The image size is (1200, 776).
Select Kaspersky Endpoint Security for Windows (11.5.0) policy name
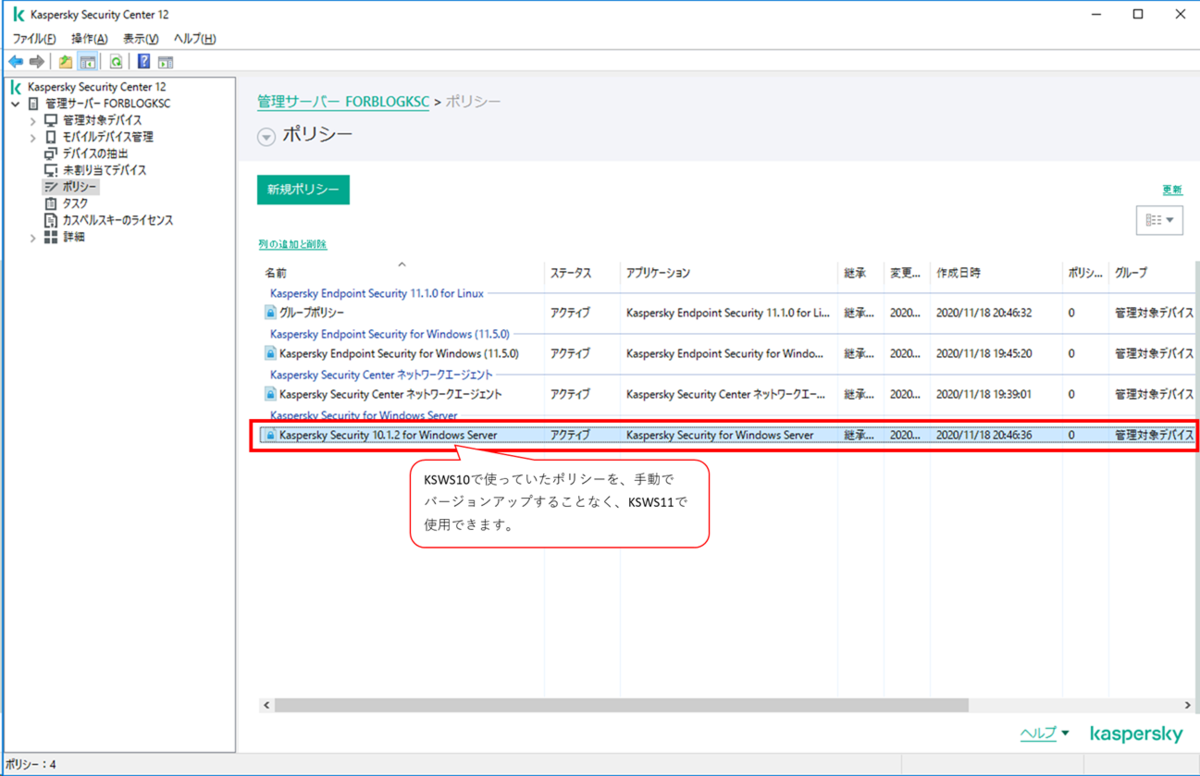tap(399, 353)
